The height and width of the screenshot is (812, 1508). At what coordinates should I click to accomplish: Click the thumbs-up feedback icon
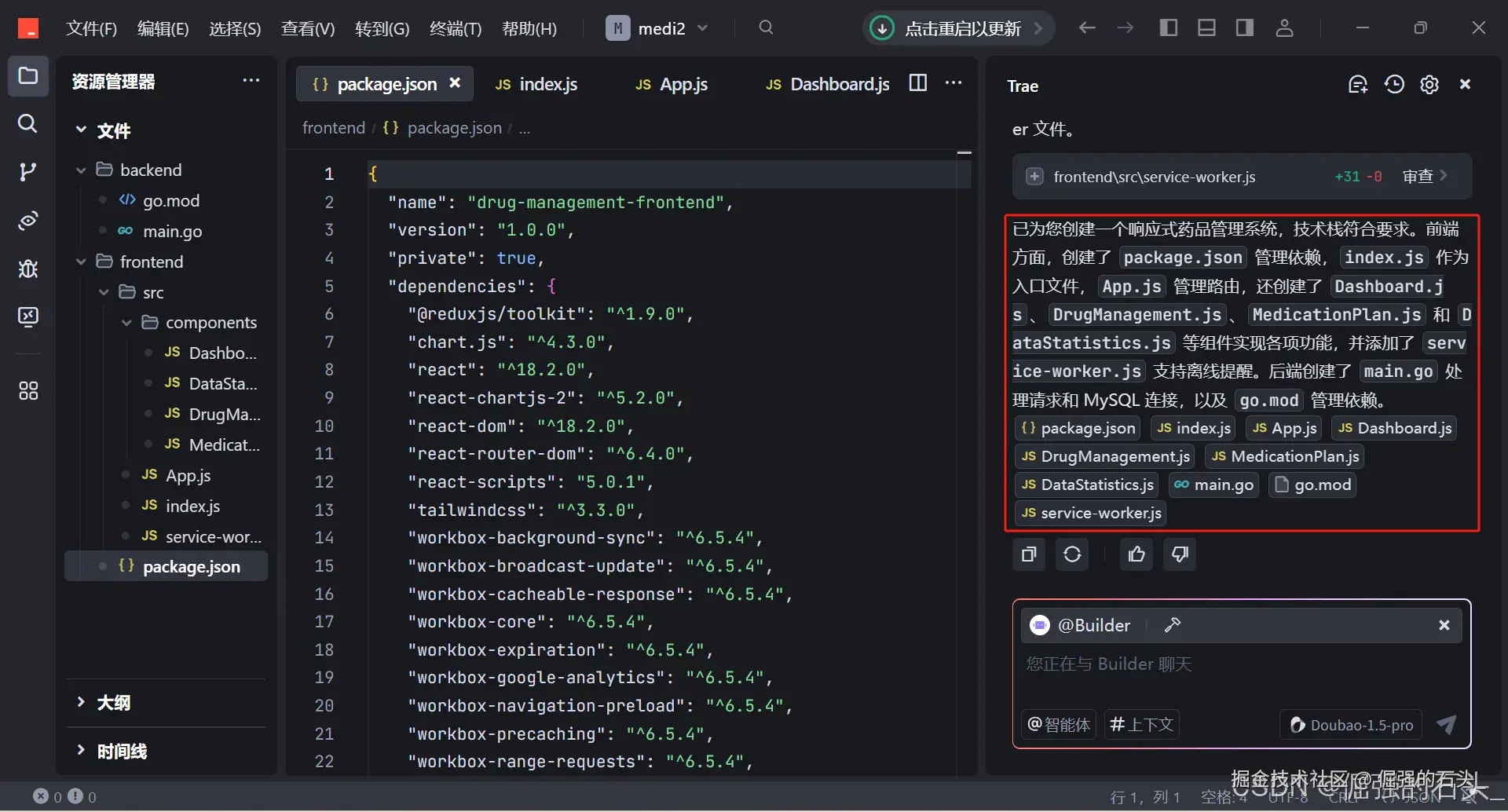1136,554
